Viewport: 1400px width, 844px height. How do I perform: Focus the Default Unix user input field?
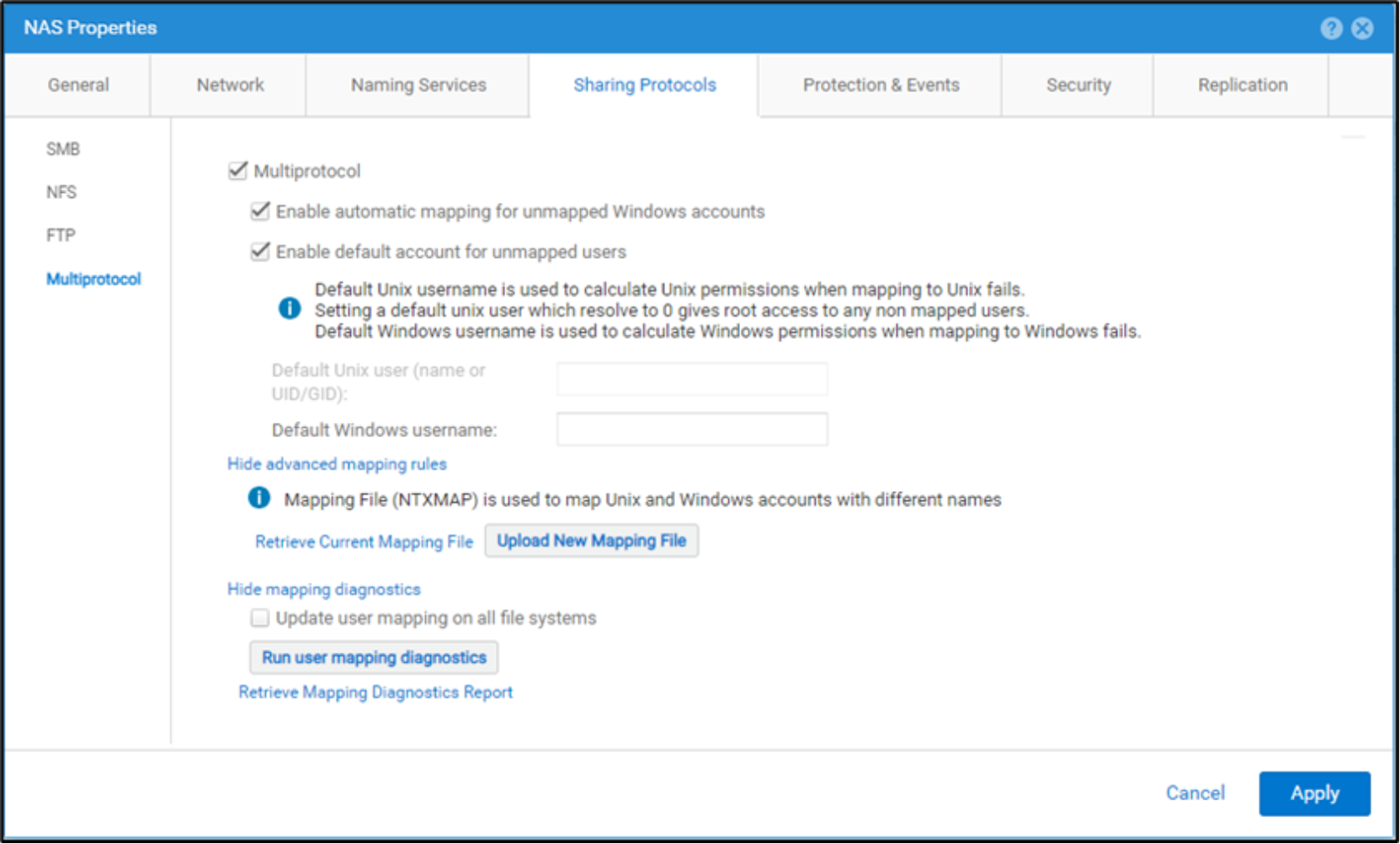click(x=692, y=379)
